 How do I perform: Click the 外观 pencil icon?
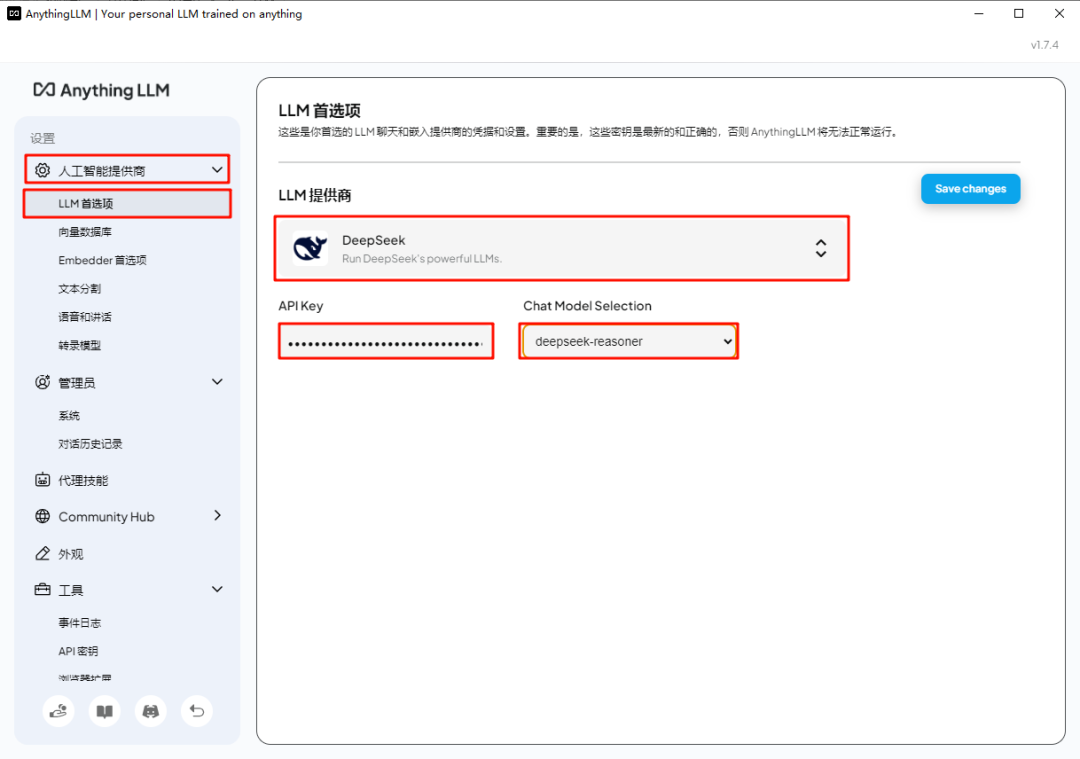coord(43,553)
